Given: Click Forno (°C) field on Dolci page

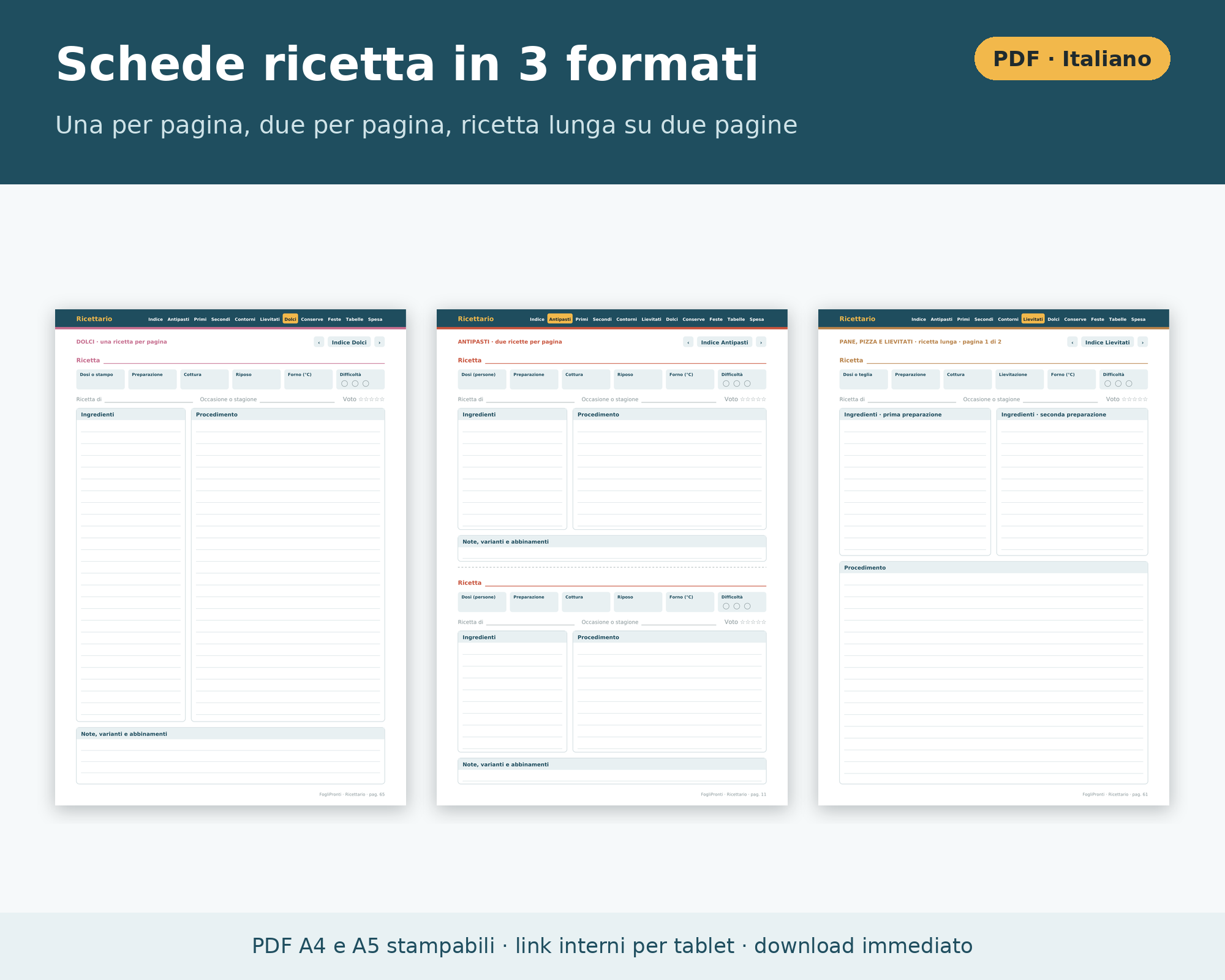Looking at the screenshot, I should 309,379.
